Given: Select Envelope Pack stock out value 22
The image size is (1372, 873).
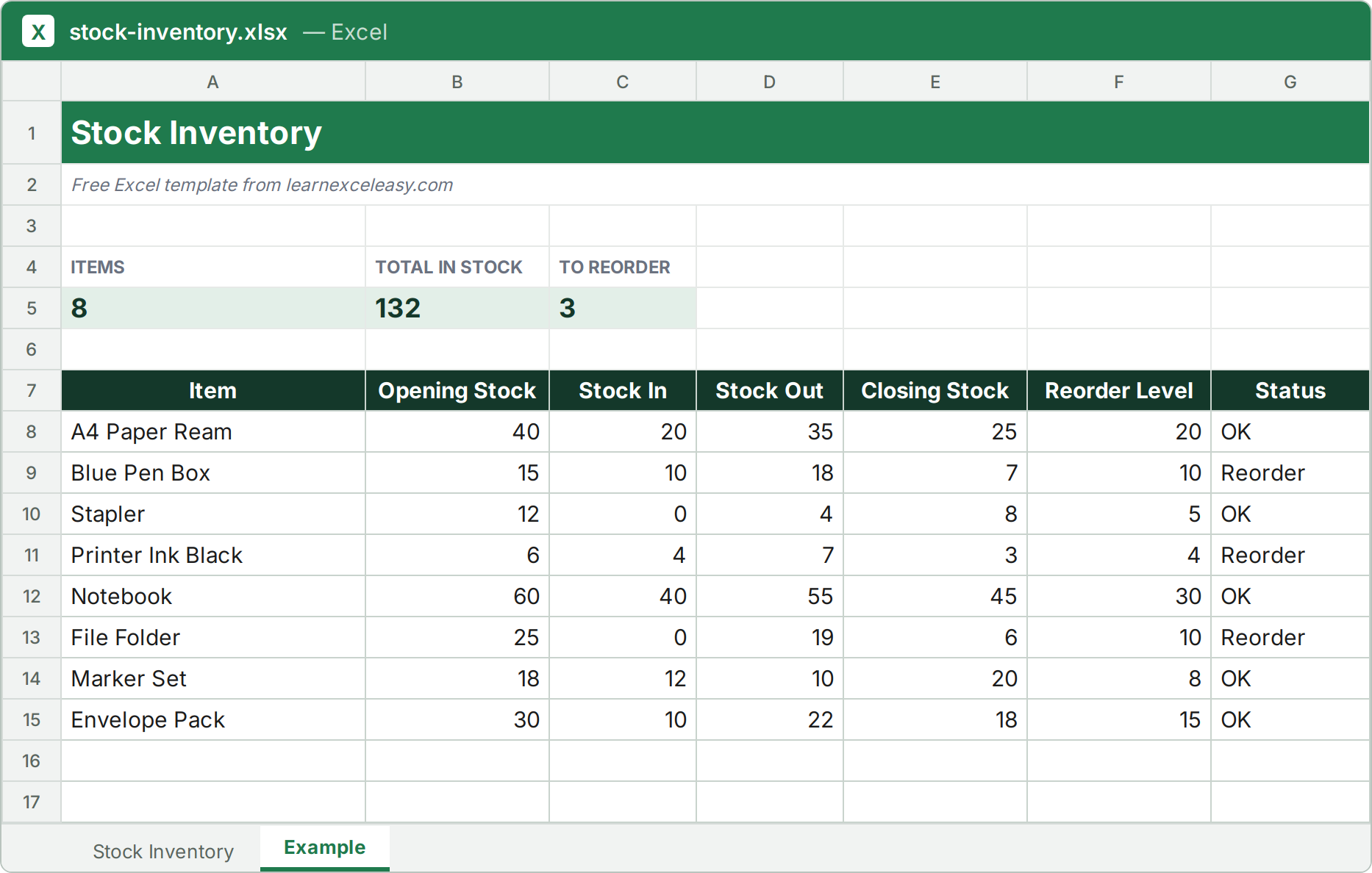Looking at the screenshot, I should click(770, 719).
